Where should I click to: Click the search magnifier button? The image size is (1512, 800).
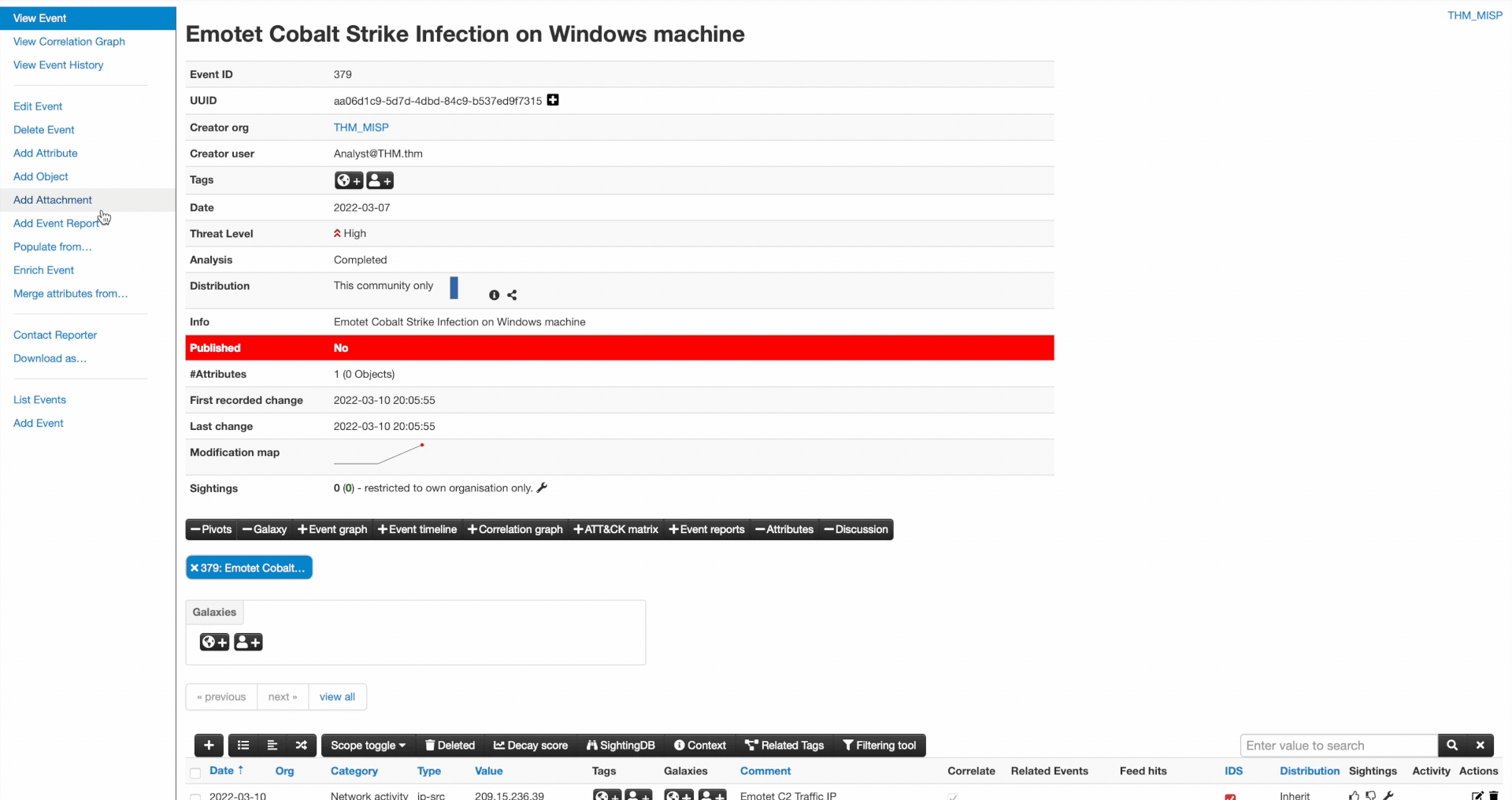pos(1452,745)
